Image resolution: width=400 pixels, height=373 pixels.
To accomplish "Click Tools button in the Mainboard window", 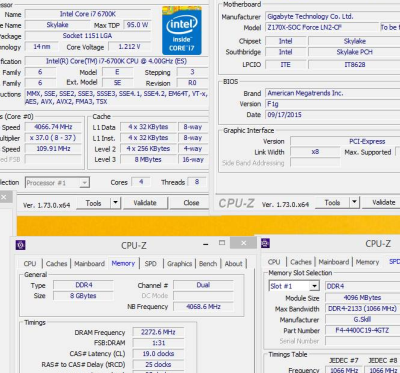I will pyautogui.click(x=332, y=202).
